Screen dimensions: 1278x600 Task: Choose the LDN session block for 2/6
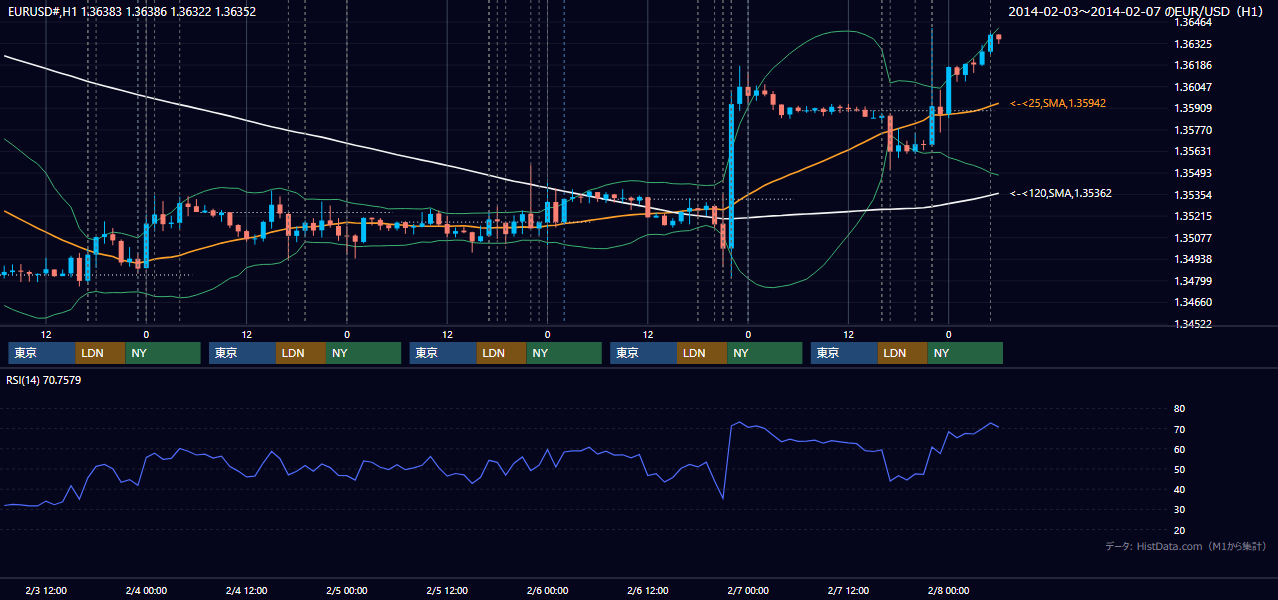702,353
